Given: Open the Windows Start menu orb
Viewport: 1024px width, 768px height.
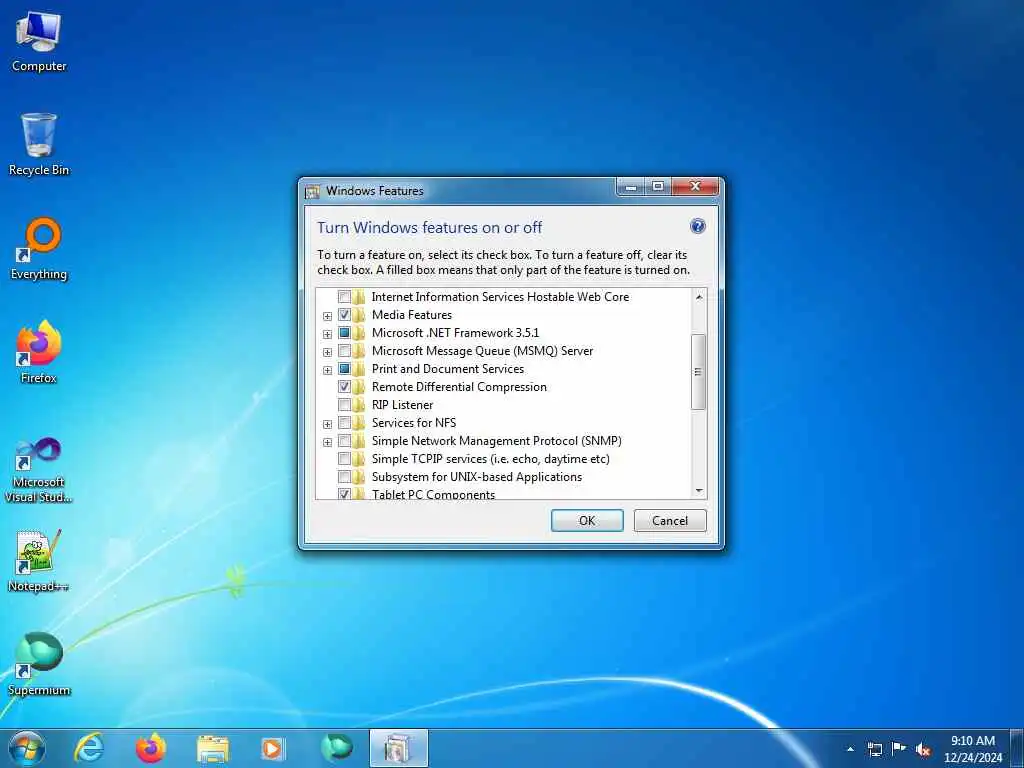Looking at the screenshot, I should [x=27, y=748].
